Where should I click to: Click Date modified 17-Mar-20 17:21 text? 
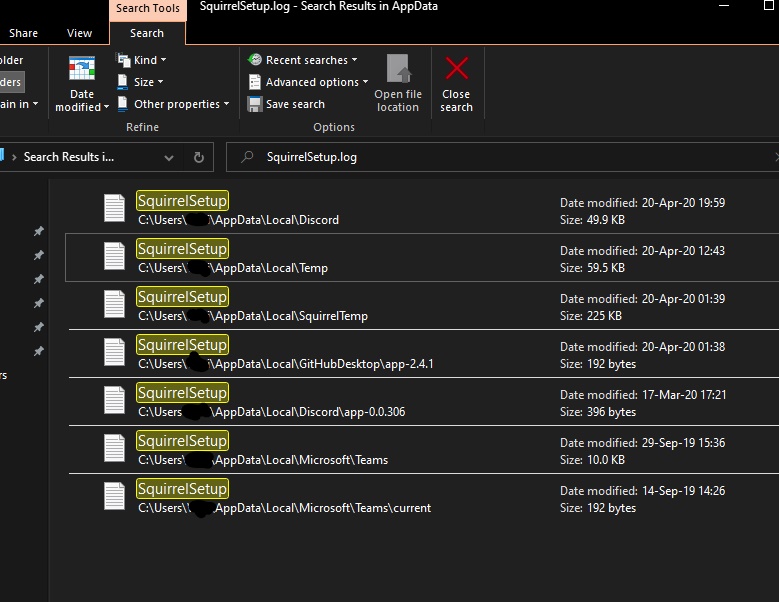(x=643, y=395)
